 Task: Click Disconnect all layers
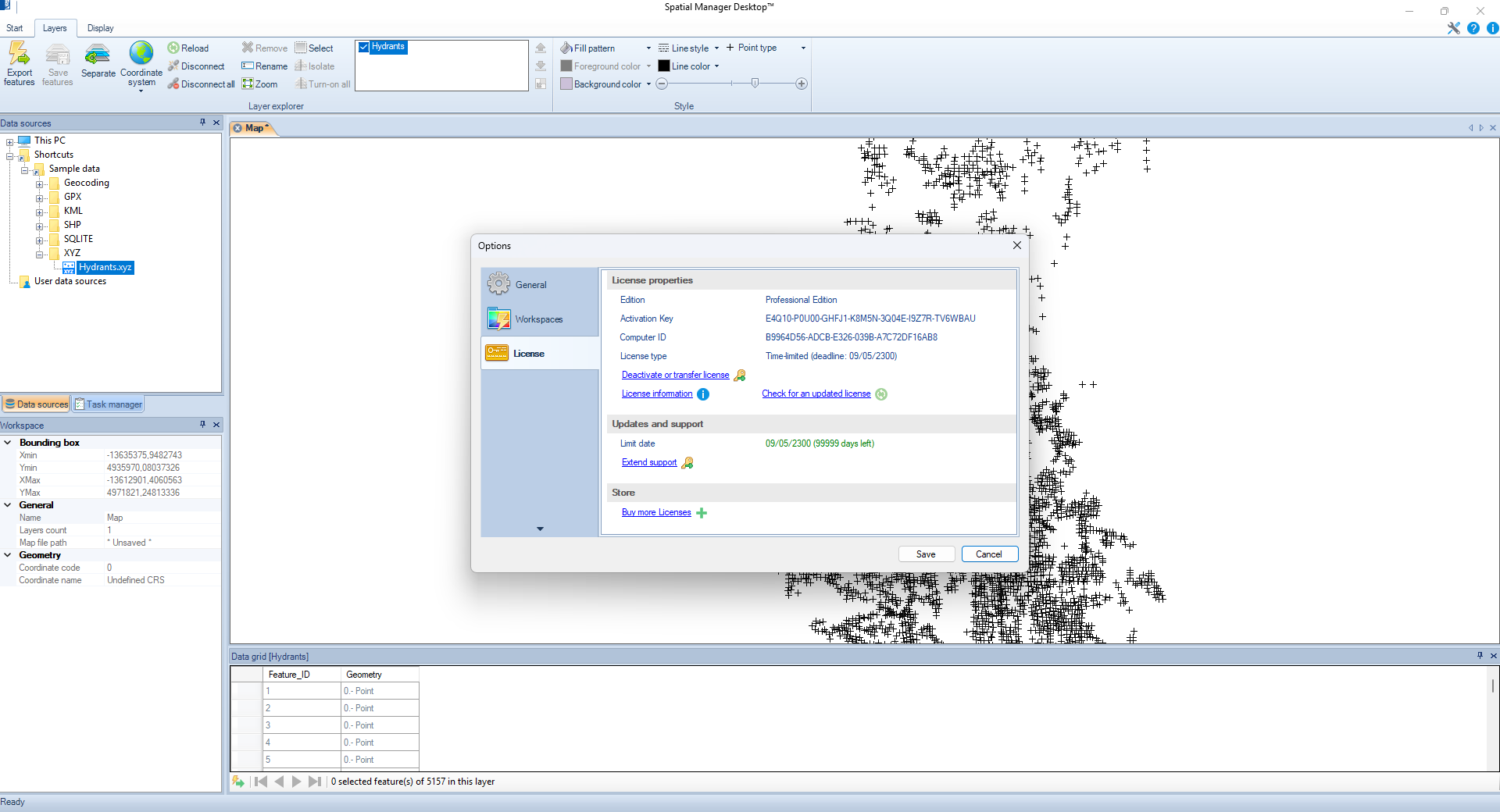(201, 84)
